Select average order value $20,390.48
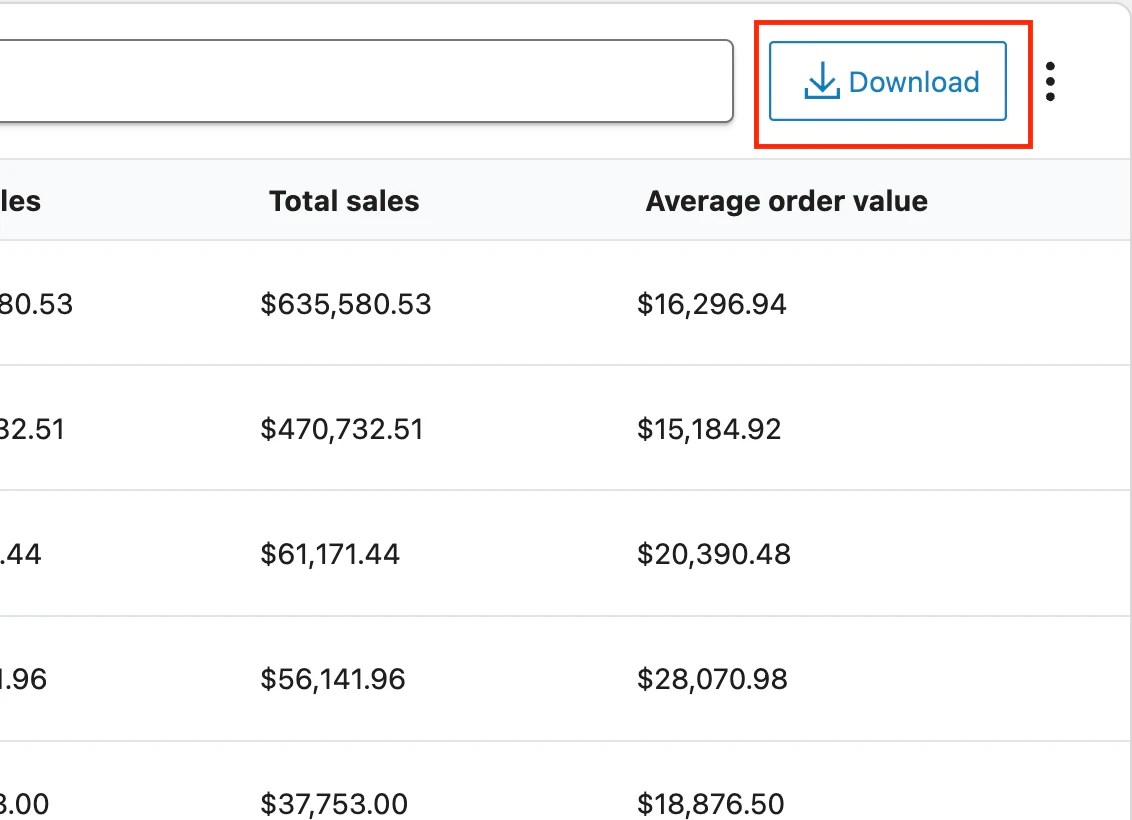This screenshot has height=820, width=1132. [713, 554]
